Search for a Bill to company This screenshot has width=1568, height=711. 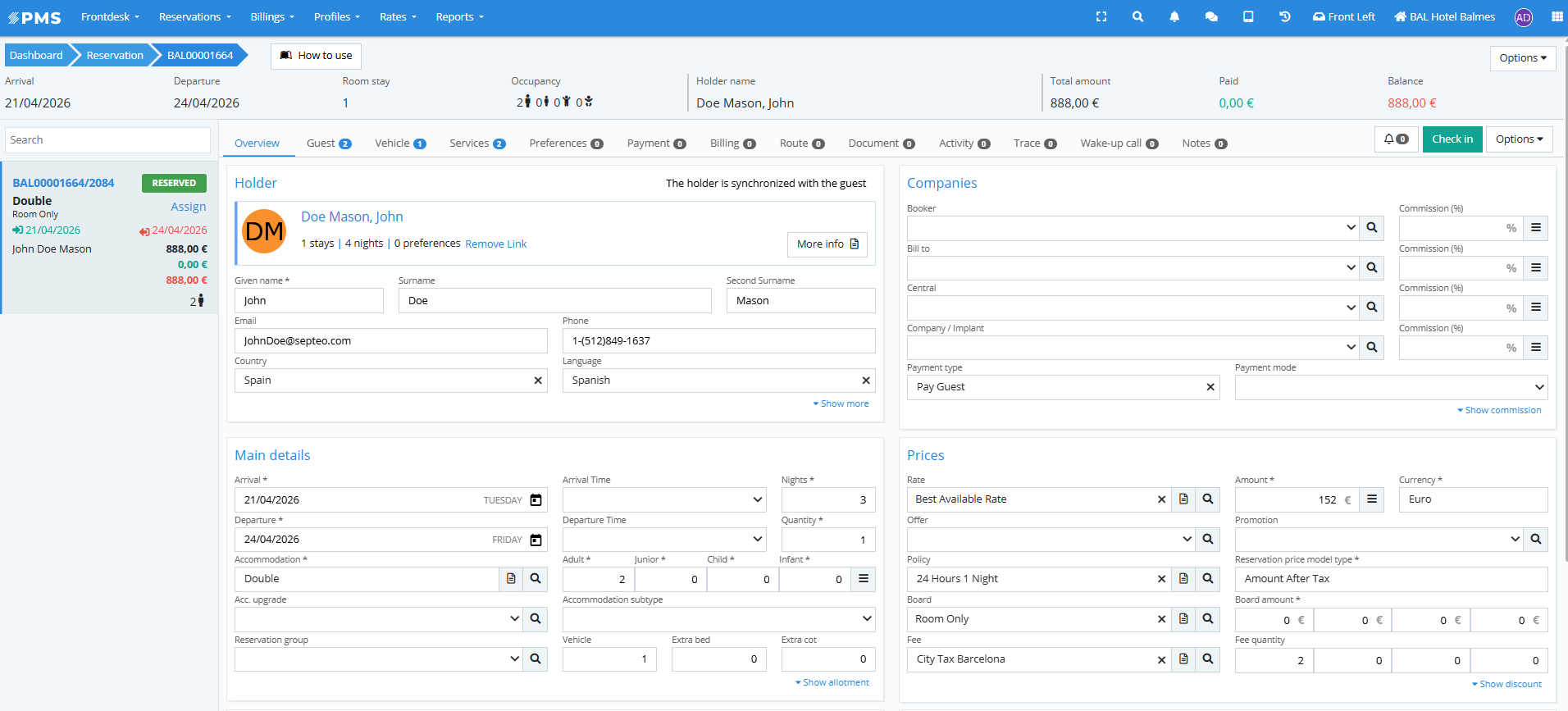coord(1372,267)
